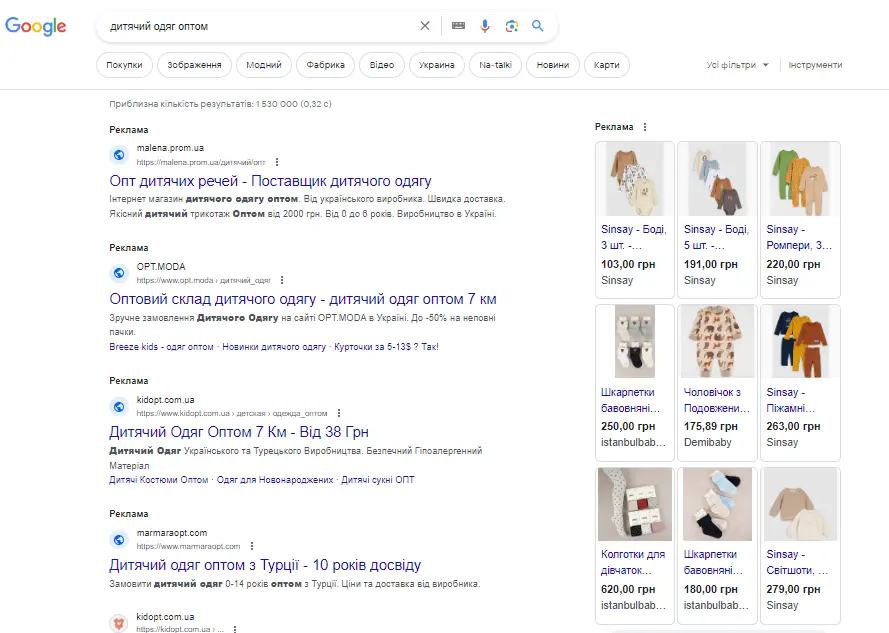Click the Demibaby seller name
This screenshot has width=889, height=633.
tap(708, 442)
